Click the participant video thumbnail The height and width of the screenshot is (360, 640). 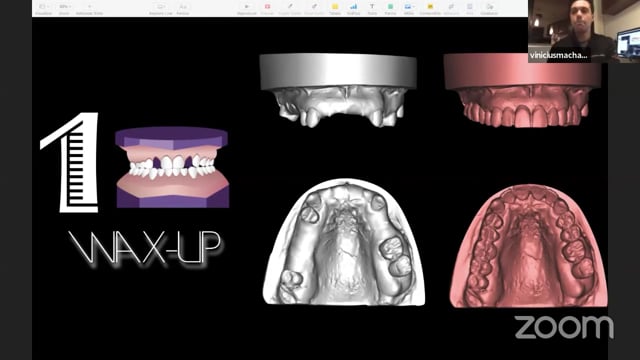[584, 31]
